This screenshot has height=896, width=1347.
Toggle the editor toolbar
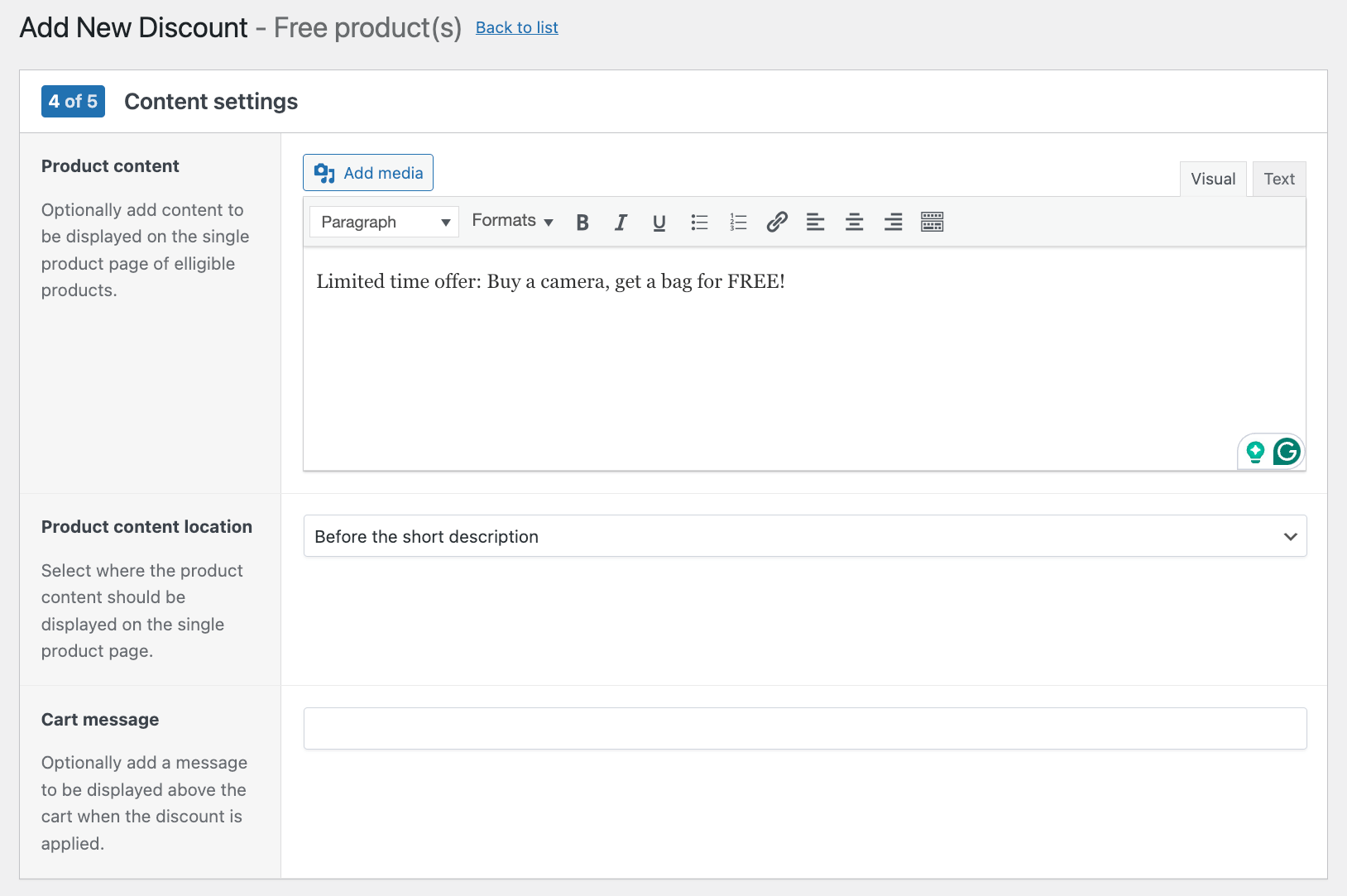tap(932, 222)
